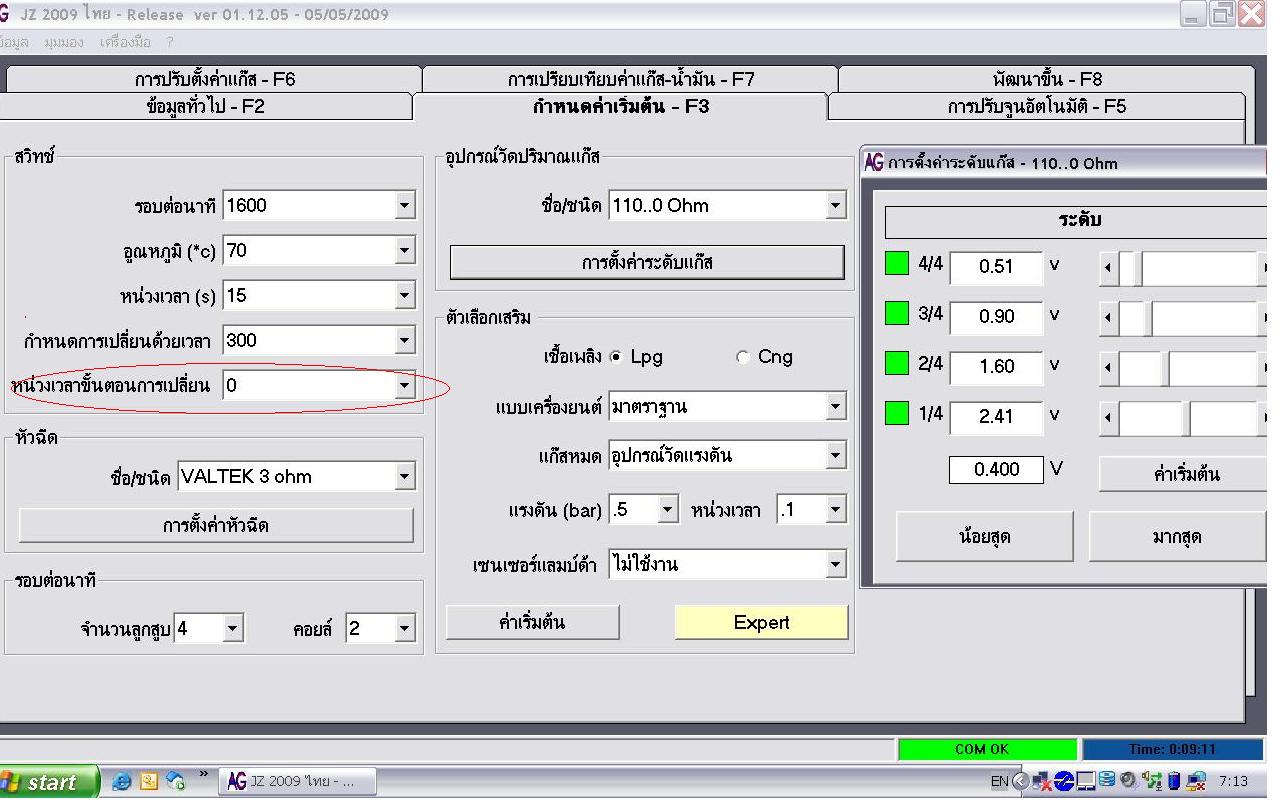The width and height of the screenshot is (1280, 800).
Task: Click the 0.400 V input field
Action: [996, 470]
